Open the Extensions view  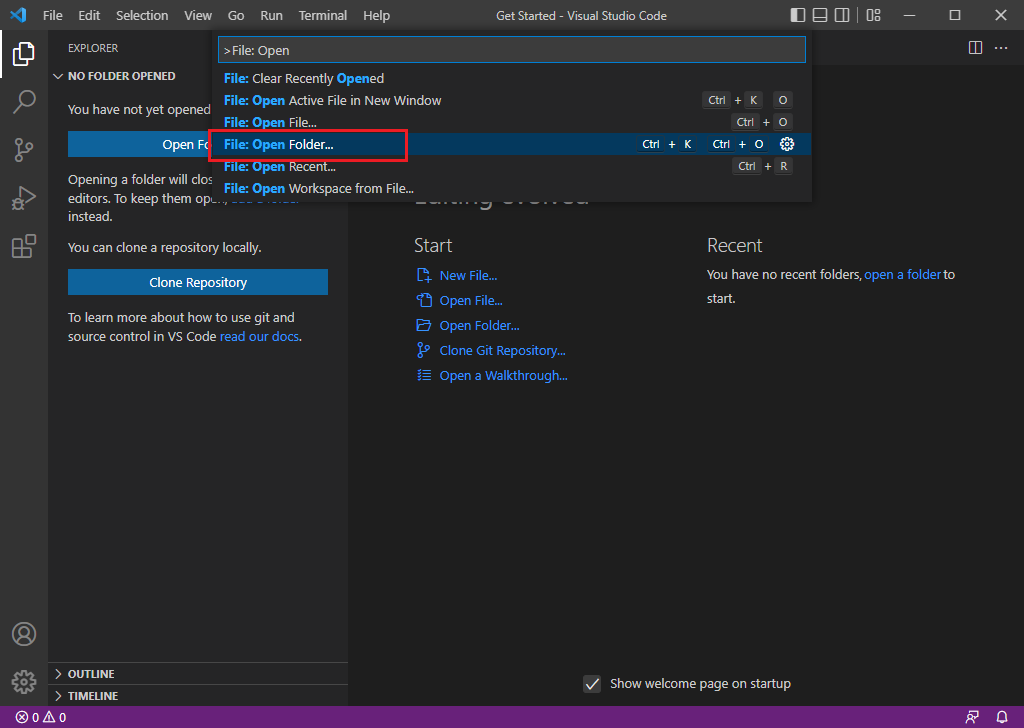24,246
